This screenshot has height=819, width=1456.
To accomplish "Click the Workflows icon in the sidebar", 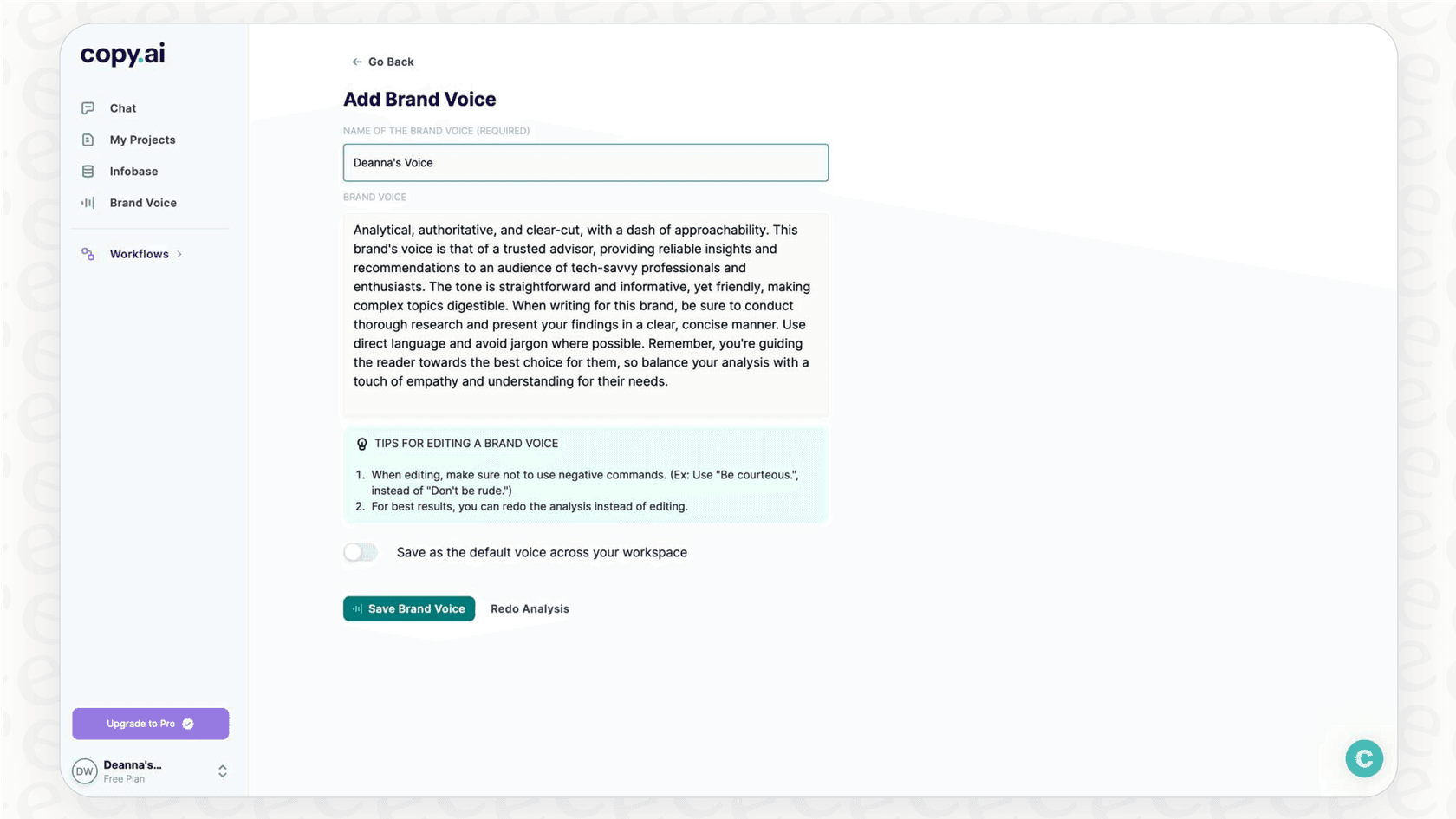I will 87,253.
